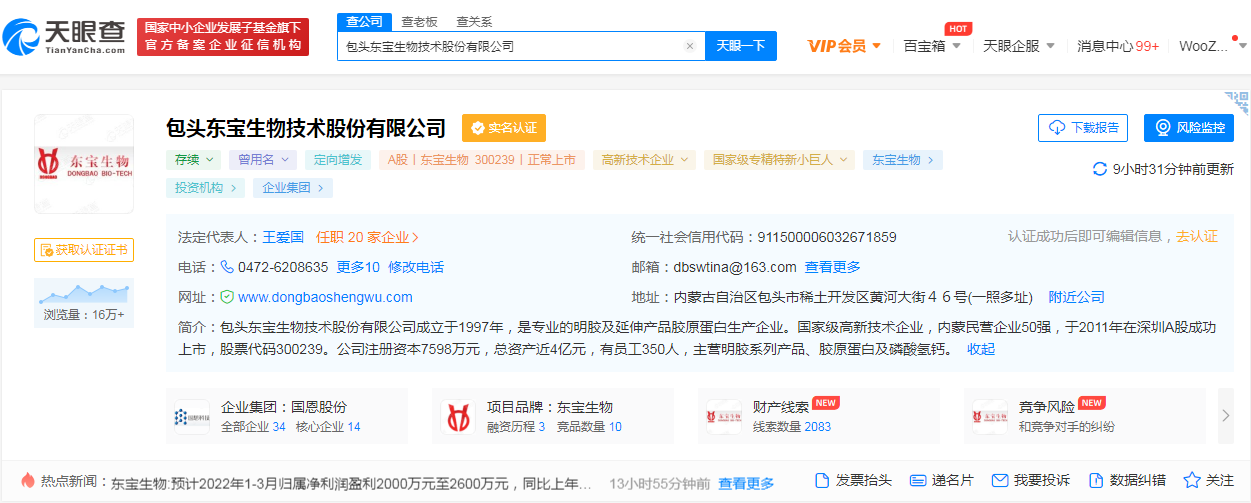Open 竞品数量 10 link
The width and height of the screenshot is (1251, 503).
tap(588, 426)
